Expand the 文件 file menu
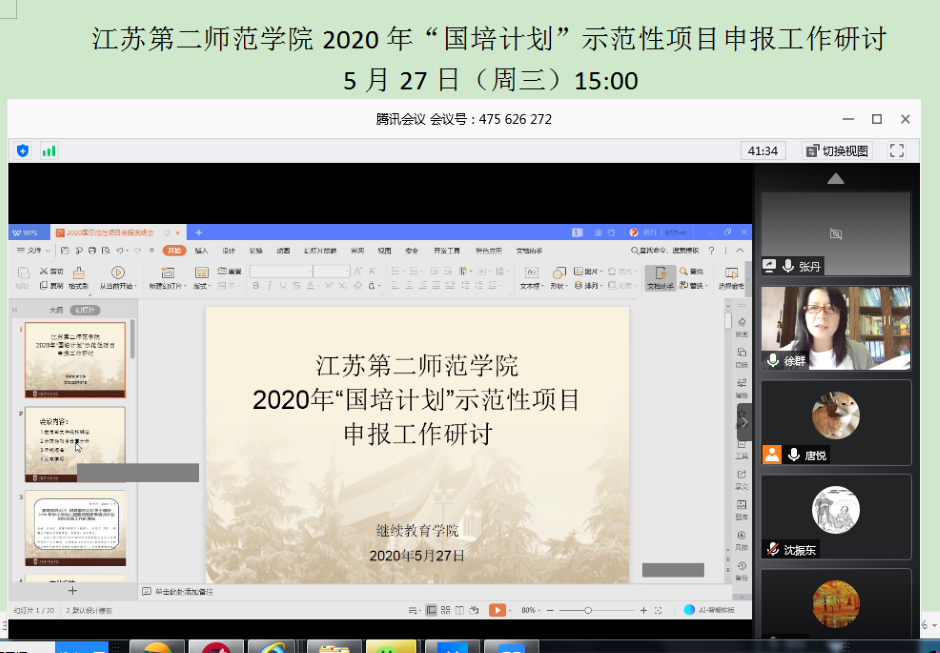940x653 pixels. 35,250
